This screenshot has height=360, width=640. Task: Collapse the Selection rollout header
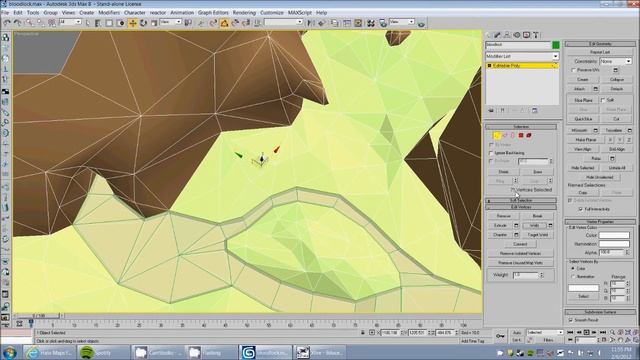coord(521,127)
